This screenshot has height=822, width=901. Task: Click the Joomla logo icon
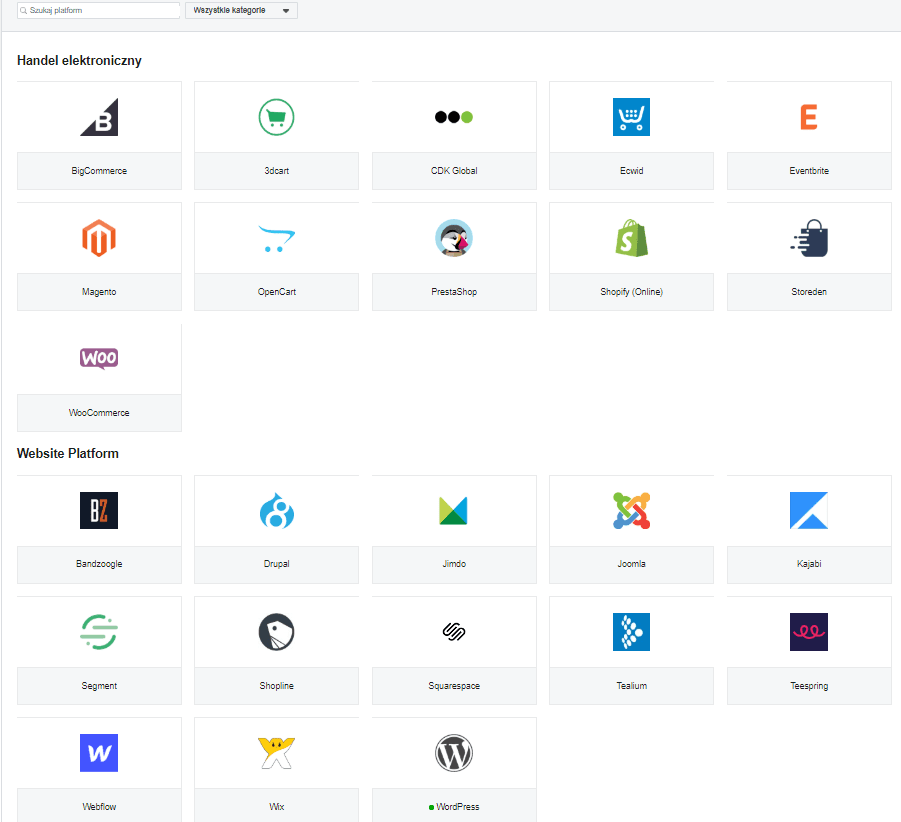coord(632,510)
